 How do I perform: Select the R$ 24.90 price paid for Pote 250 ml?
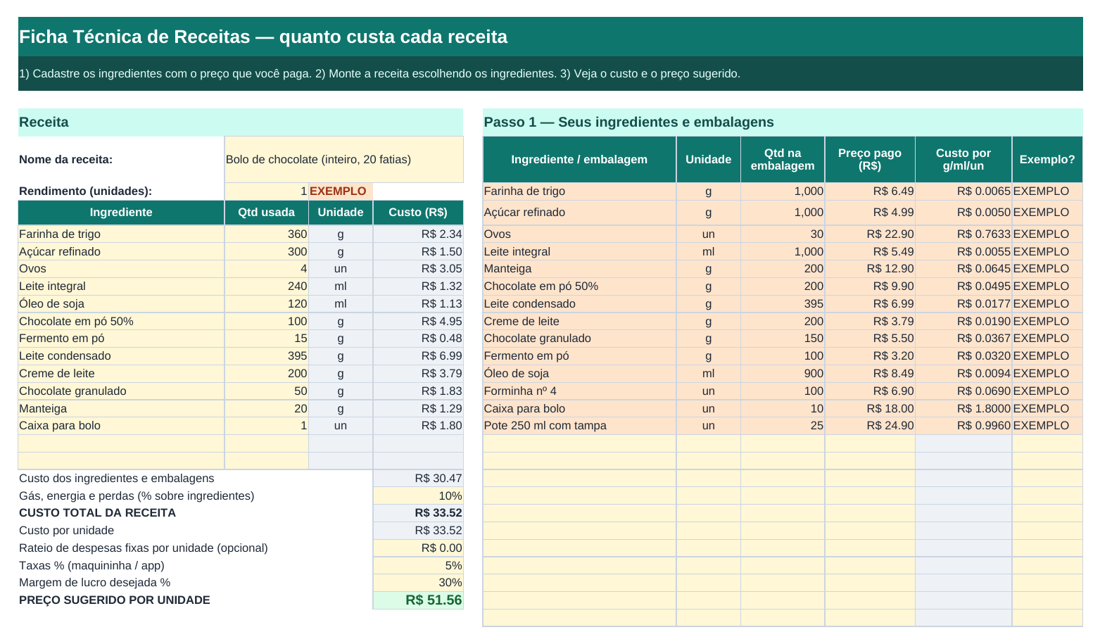click(870, 426)
